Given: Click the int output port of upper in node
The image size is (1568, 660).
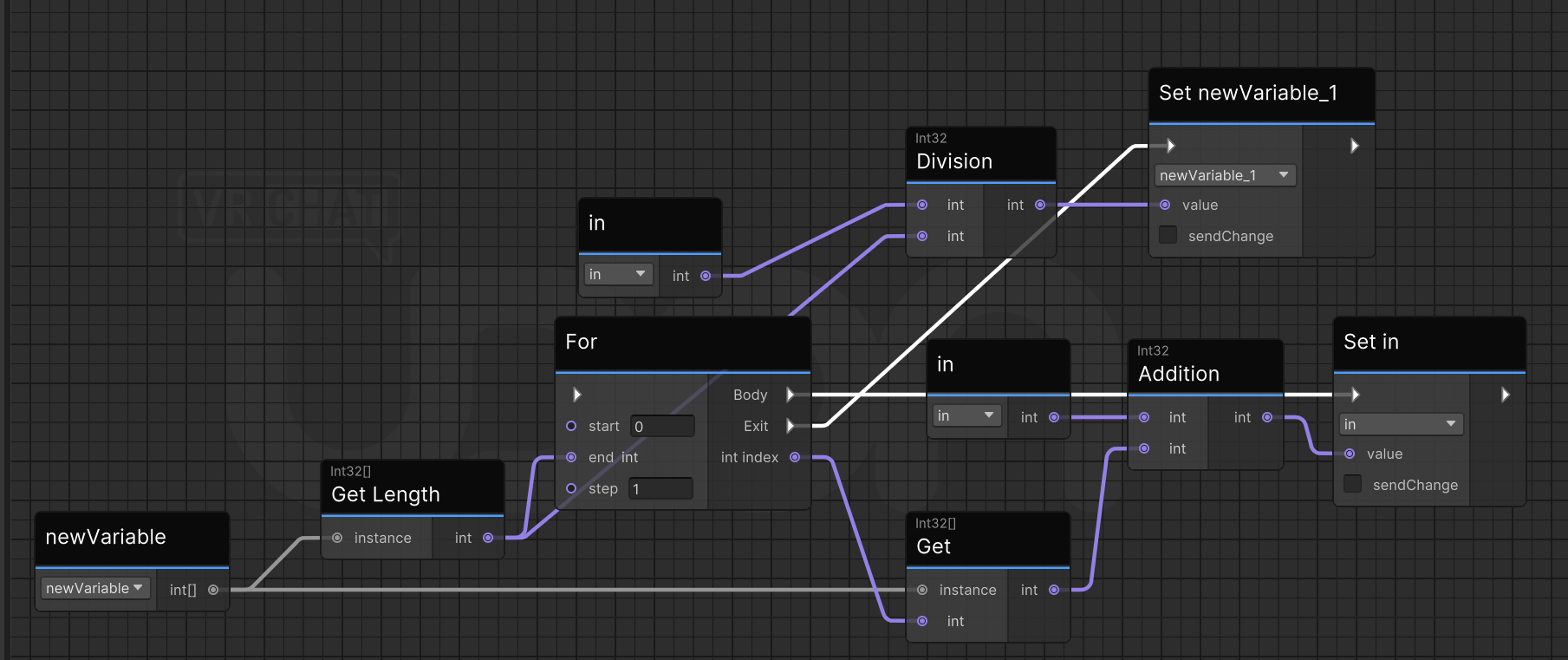Looking at the screenshot, I should [x=706, y=276].
